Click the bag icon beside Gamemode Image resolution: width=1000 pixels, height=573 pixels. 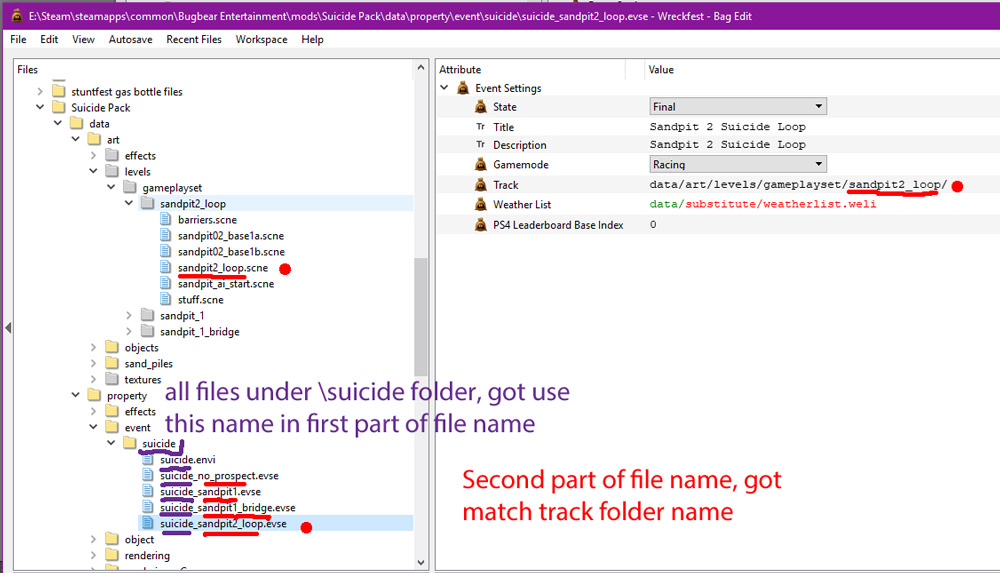pos(481,165)
